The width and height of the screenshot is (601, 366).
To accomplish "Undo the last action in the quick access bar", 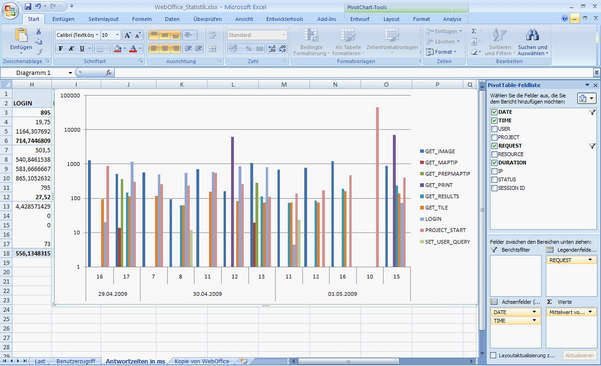I will pyautogui.click(x=38, y=7).
